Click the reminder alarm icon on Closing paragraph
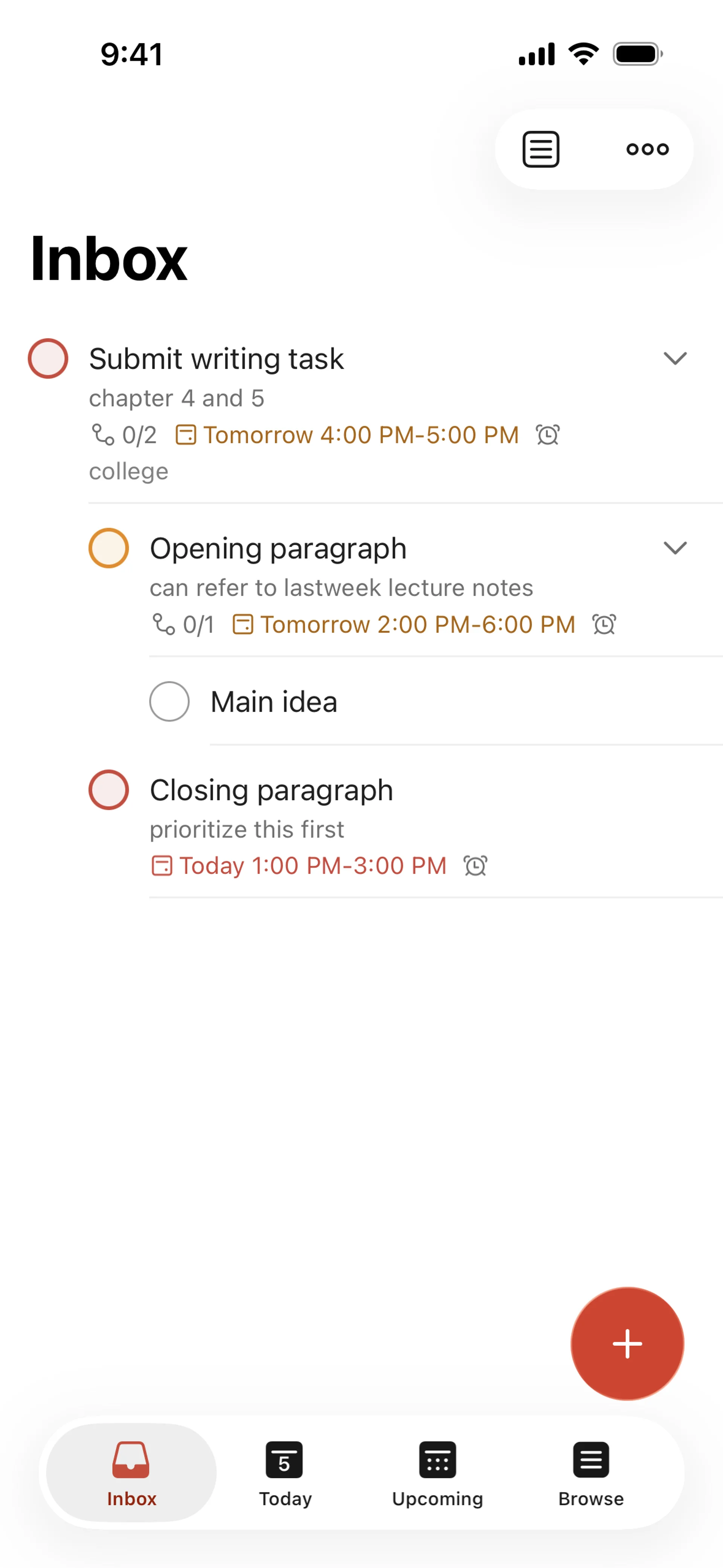 475,866
